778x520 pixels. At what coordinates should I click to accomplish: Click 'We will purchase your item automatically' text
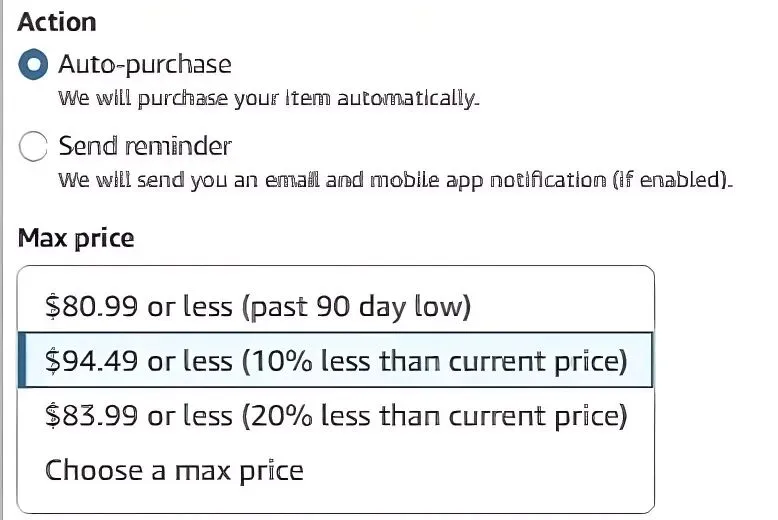tap(268, 98)
